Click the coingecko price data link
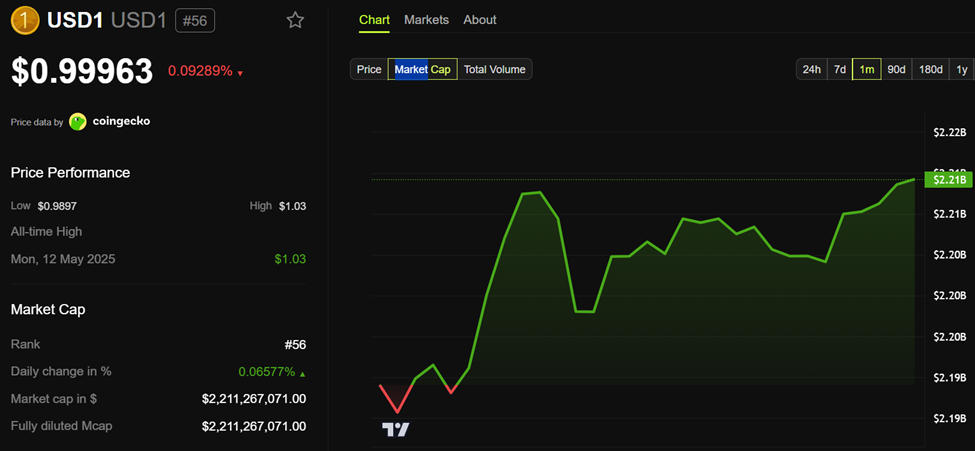This screenshot has width=975, height=451. [121, 122]
